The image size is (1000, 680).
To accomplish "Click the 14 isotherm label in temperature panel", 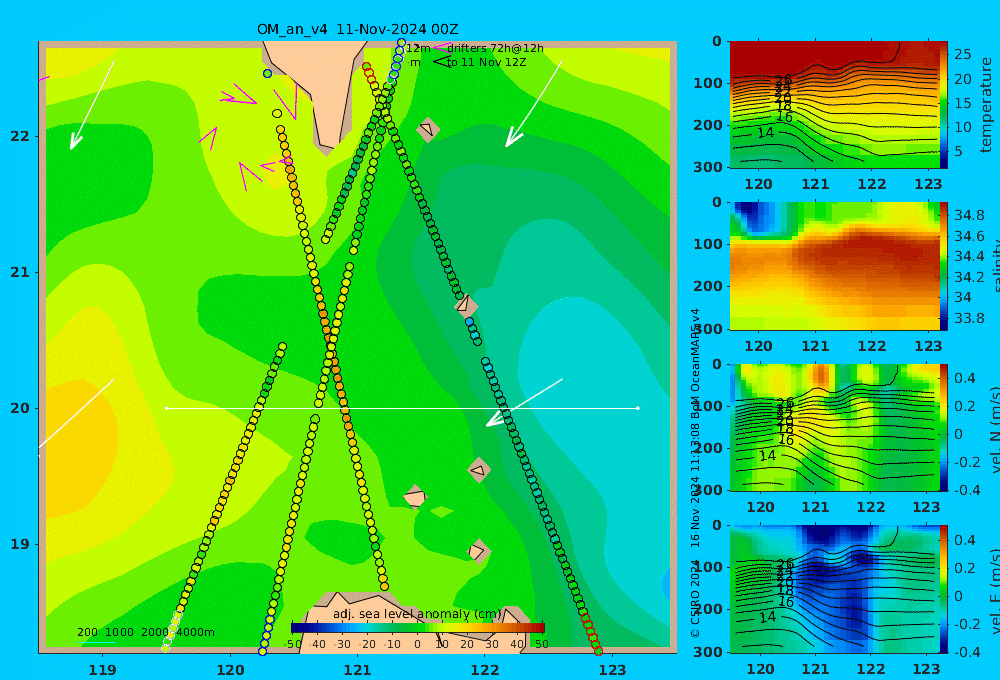I will tap(765, 133).
